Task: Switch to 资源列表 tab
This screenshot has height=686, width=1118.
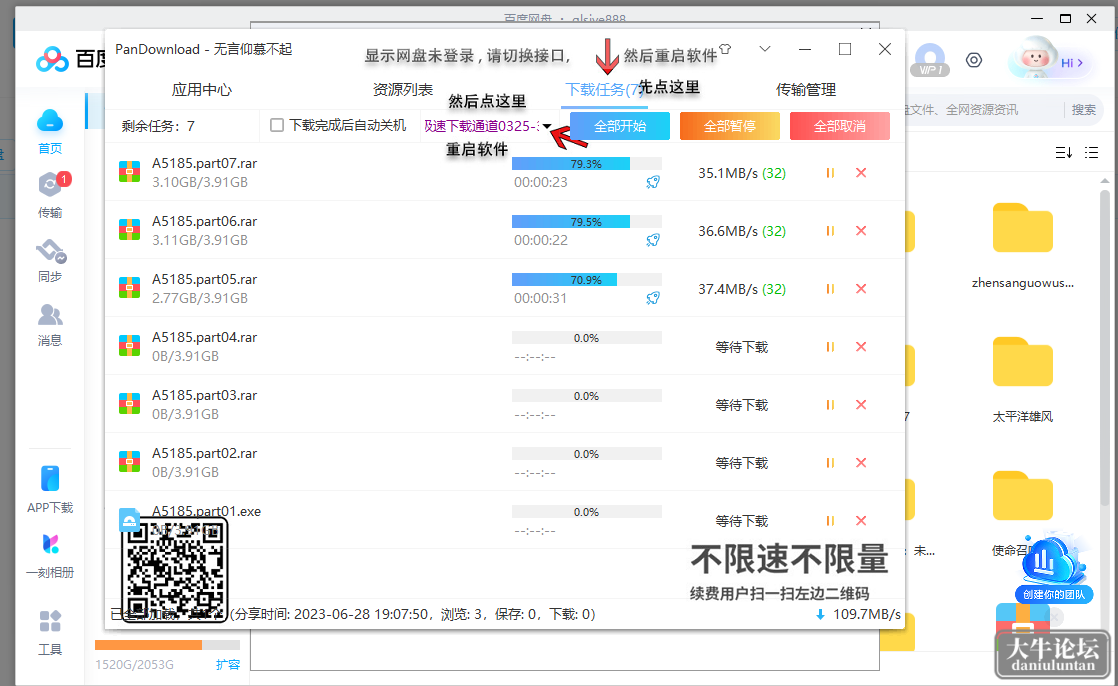Action: pyautogui.click(x=403, y=90)
